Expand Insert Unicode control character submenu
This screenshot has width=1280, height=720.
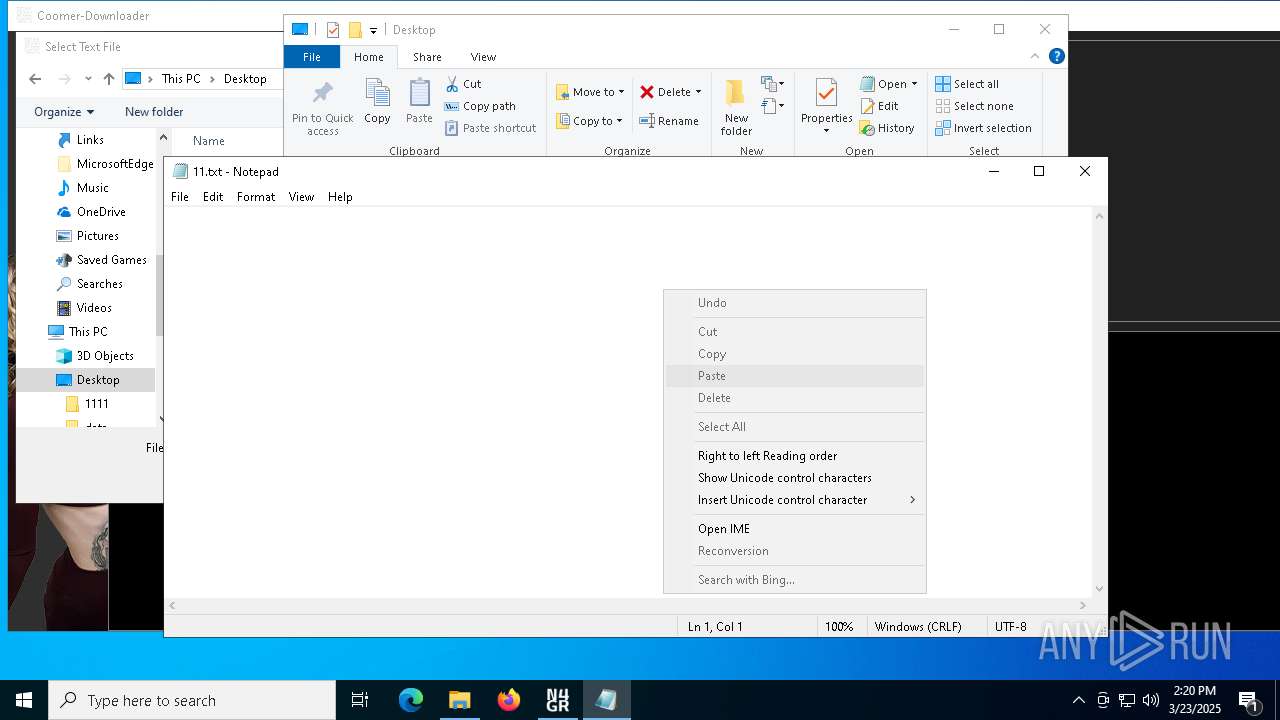coord(795,500)
